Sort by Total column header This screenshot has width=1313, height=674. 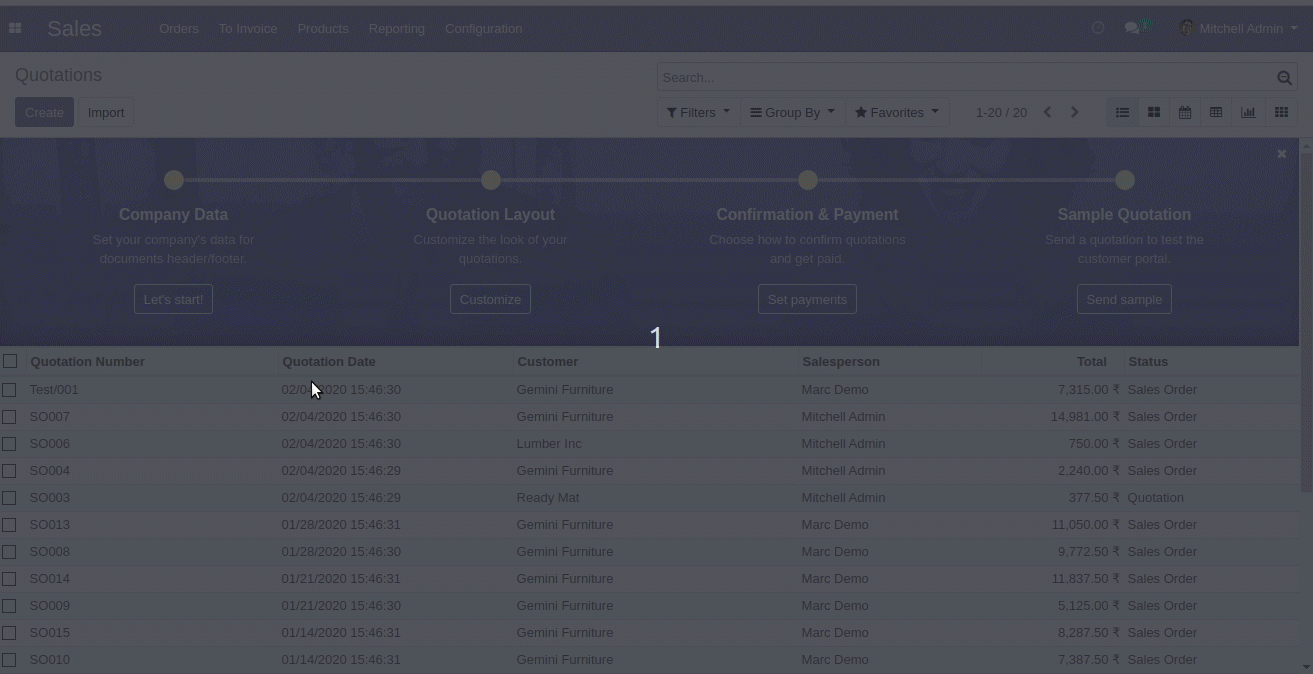(x=1091, y=361)
